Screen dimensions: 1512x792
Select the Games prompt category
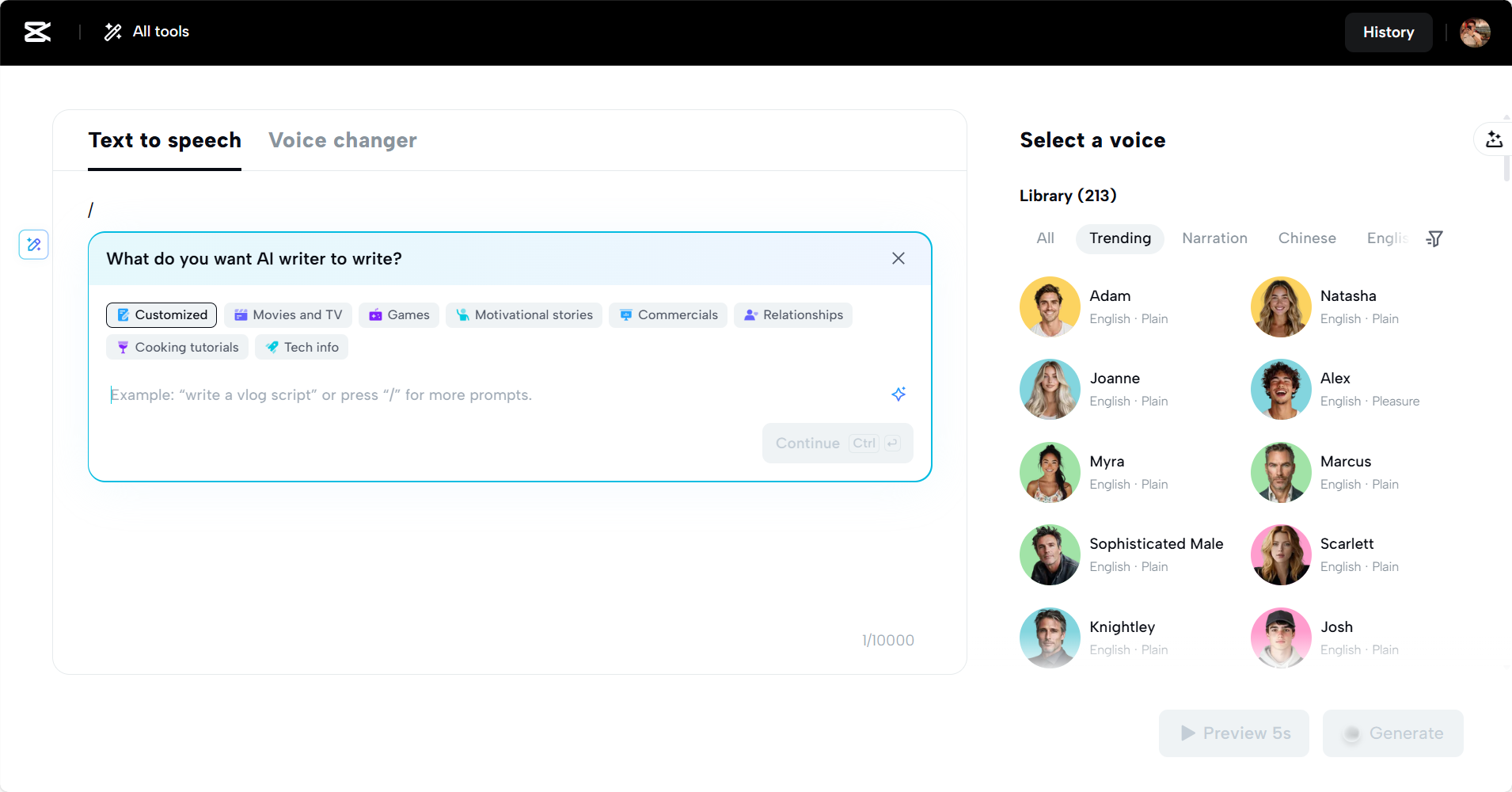click(399, 315)
